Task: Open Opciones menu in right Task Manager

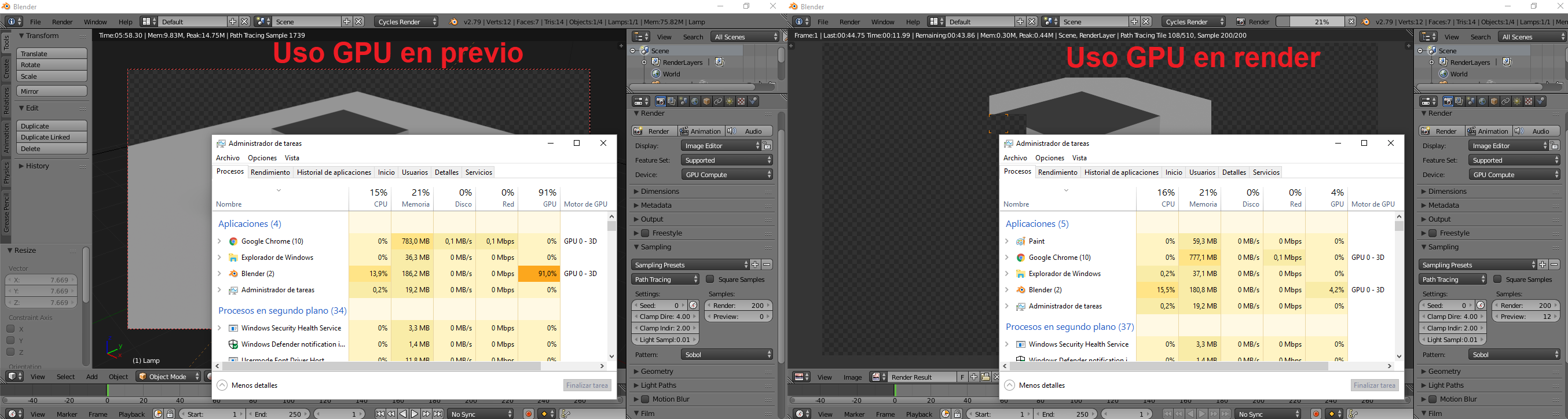Action: (1050, 157)
